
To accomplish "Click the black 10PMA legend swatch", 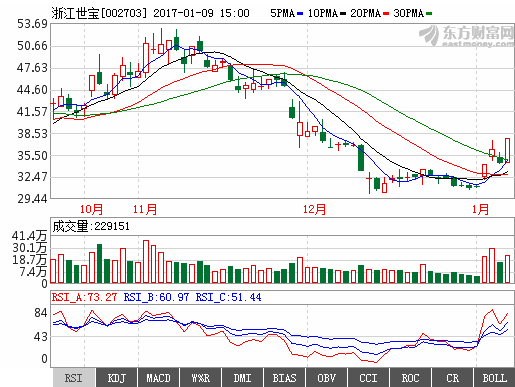I will tap(342, 14).
